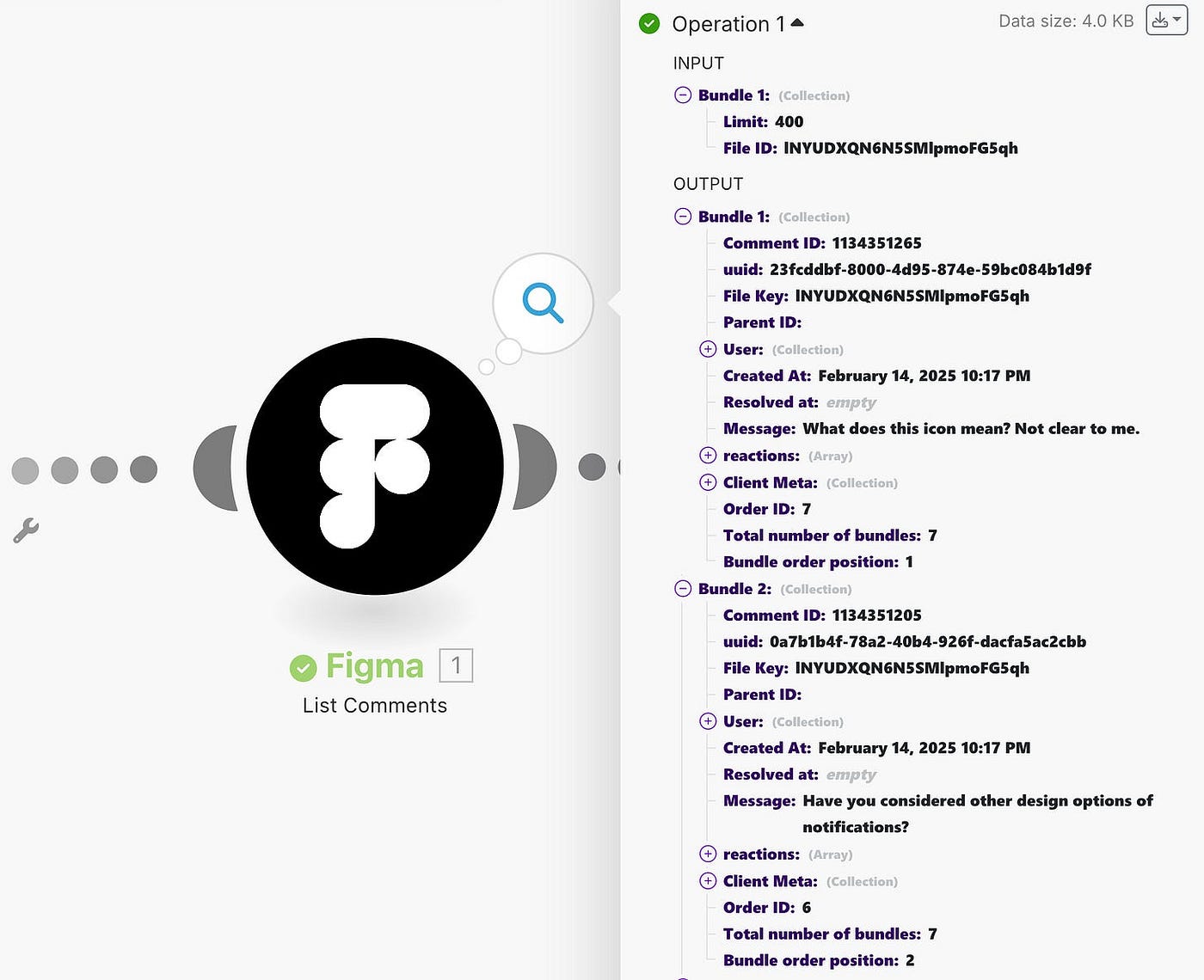The height and width of the screenshot is (980, 1204).
Task: Open the download output dropdown
Action: pyautogui.click(x=1166, y=21)
